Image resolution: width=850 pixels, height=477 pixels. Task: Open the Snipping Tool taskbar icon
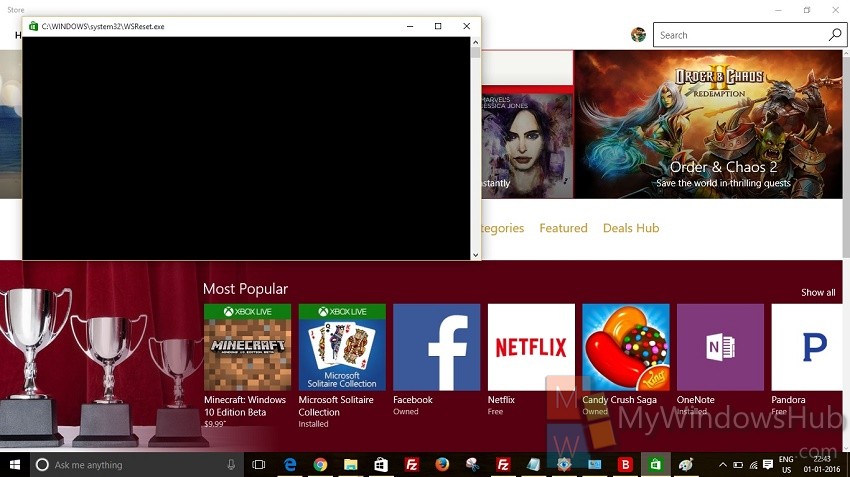(x=472, y=465)
